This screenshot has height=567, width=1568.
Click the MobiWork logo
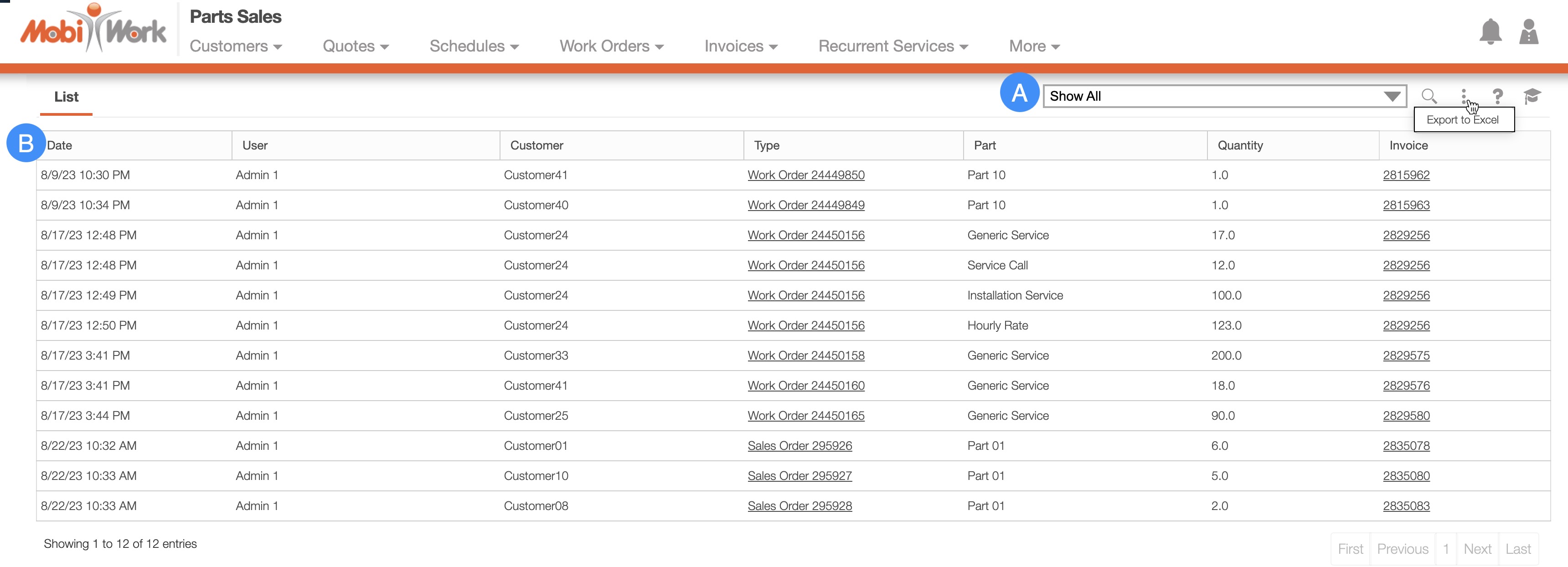pos(93,29)
